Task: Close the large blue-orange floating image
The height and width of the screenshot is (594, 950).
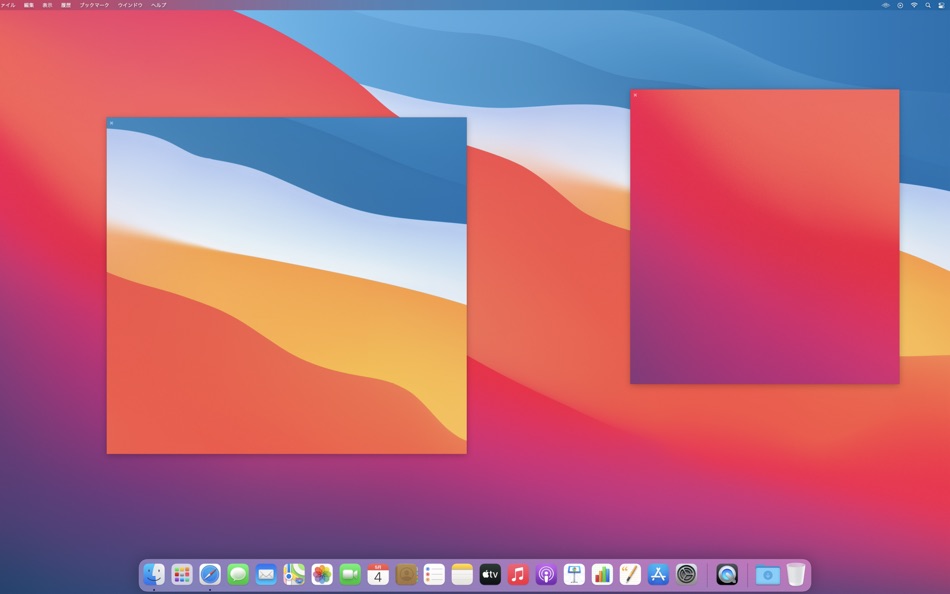Action: pos(111,123)
